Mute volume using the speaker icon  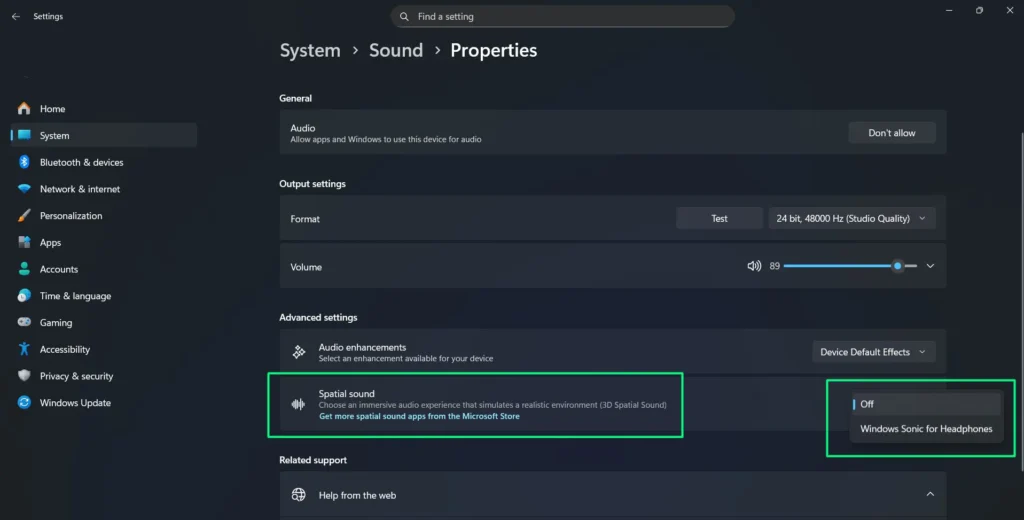pos(754,266)
